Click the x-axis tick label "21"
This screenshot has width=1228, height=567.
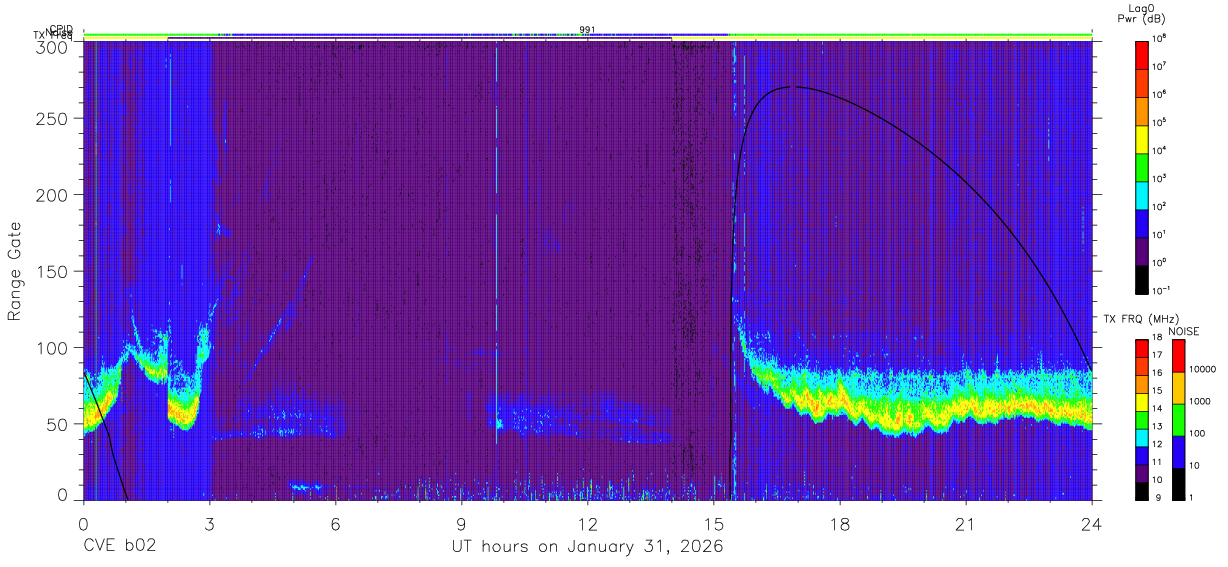point(965,524)
